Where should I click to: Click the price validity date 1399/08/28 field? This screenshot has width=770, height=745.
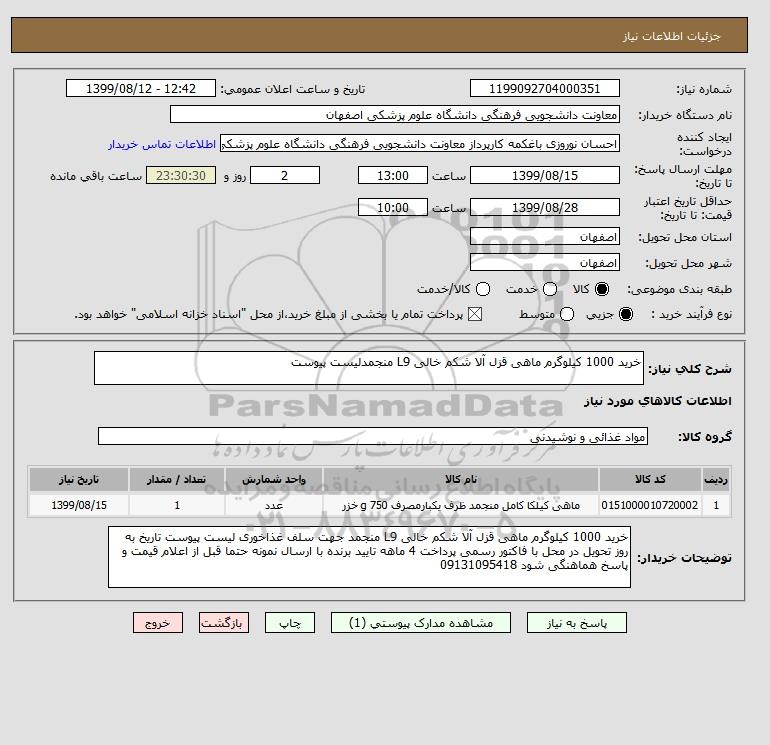coord(545,207)
